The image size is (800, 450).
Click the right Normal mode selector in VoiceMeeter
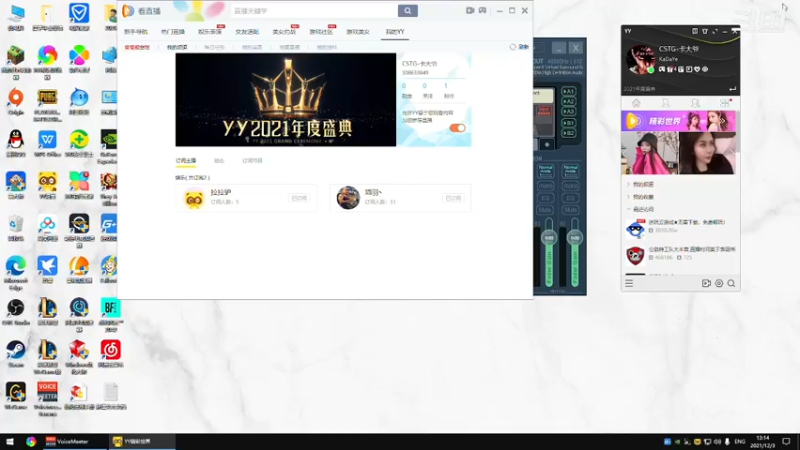pos(570,170)
